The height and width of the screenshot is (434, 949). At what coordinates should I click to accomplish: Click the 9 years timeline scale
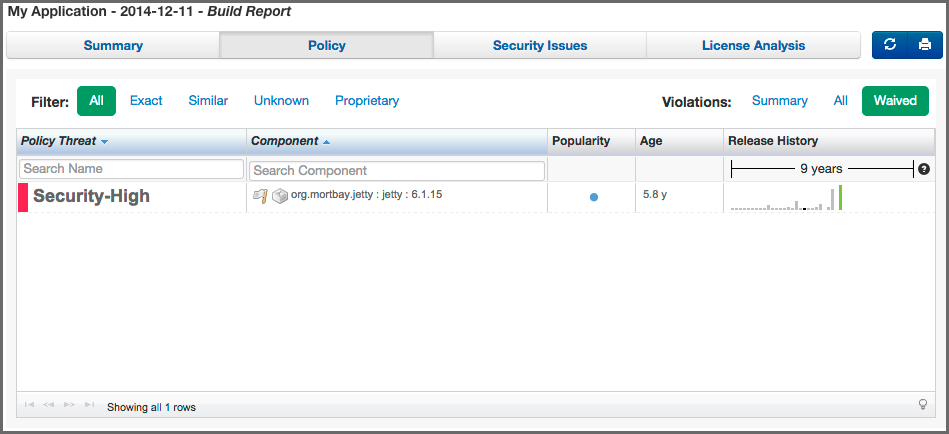(821, 169)
